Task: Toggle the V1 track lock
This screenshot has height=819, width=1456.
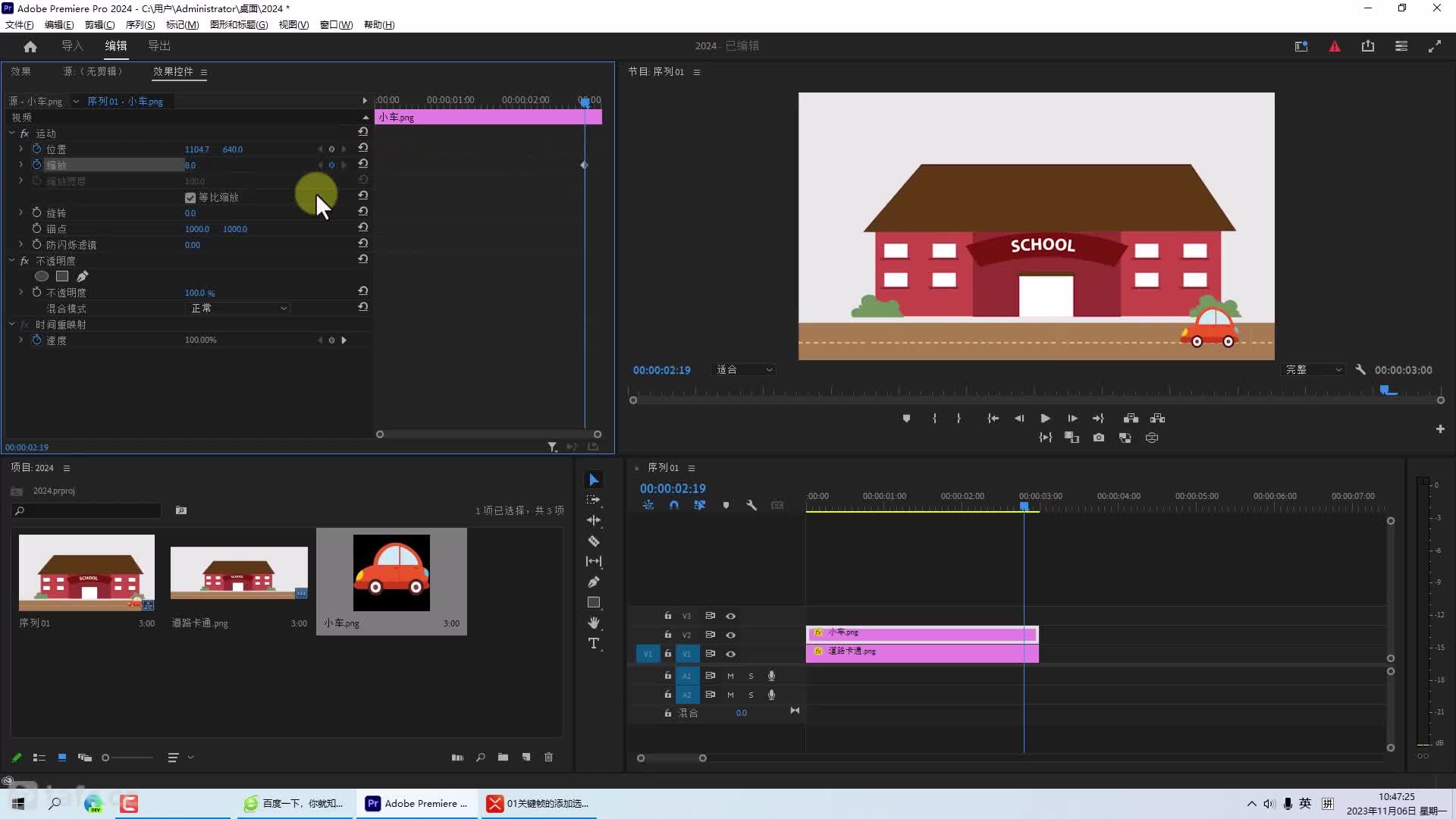Action: pyautogui.click(x=667, y=654)
